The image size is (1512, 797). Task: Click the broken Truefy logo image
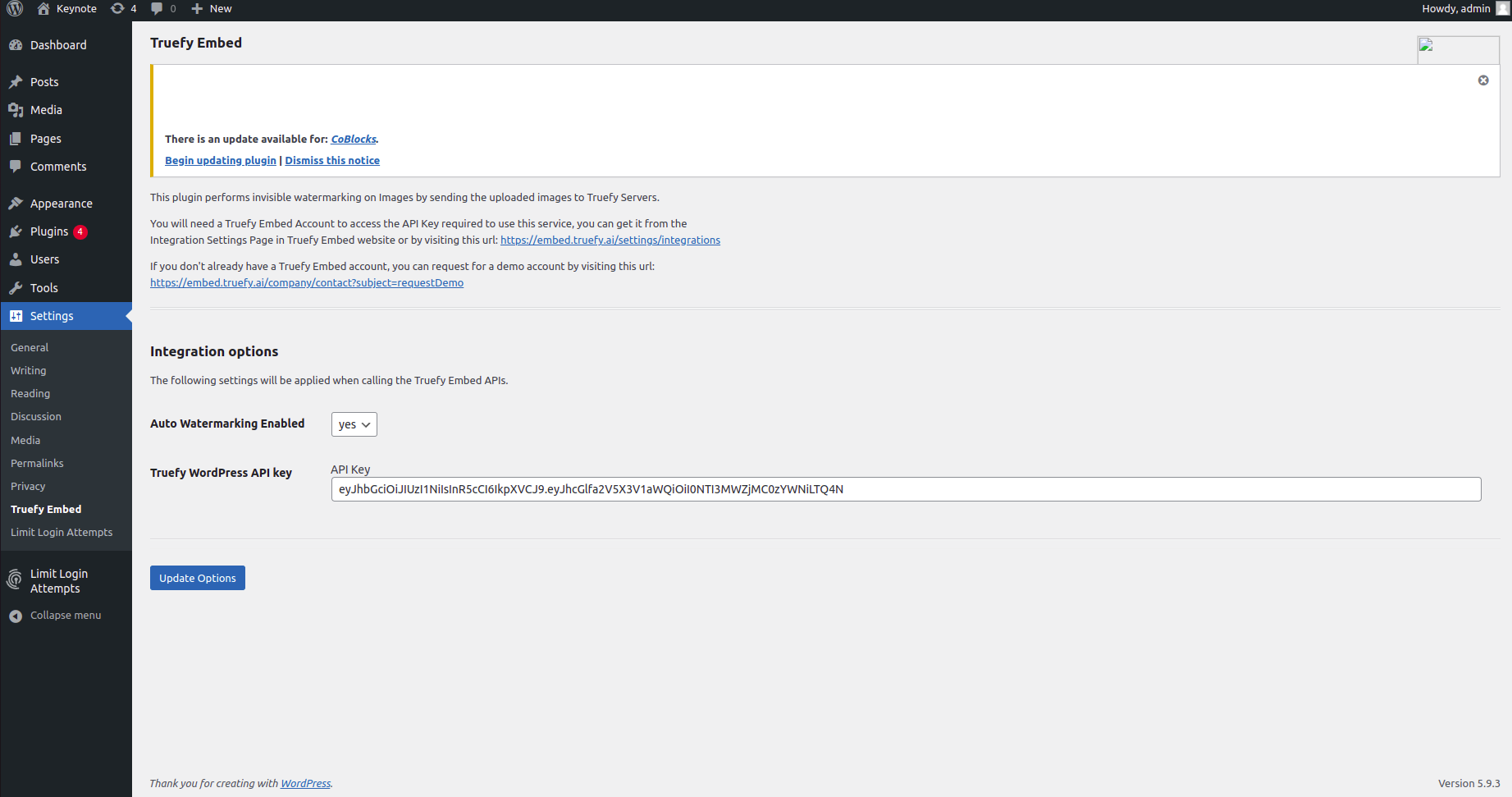click(1458, 49)
